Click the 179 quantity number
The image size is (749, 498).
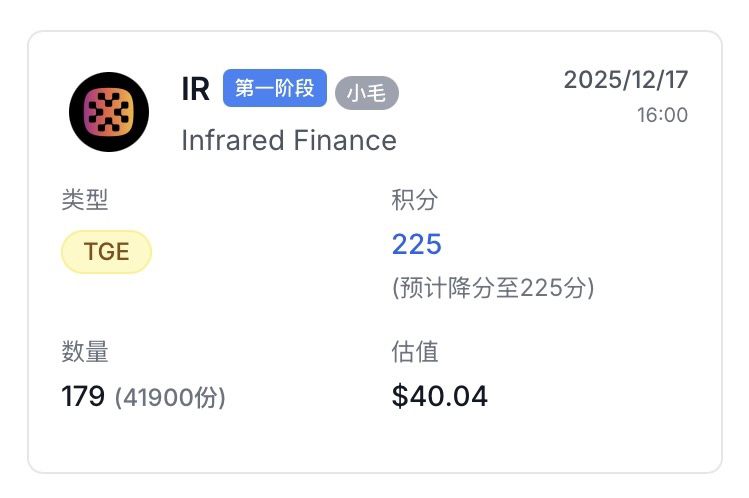pyautogui.click(x=83, y=397)
